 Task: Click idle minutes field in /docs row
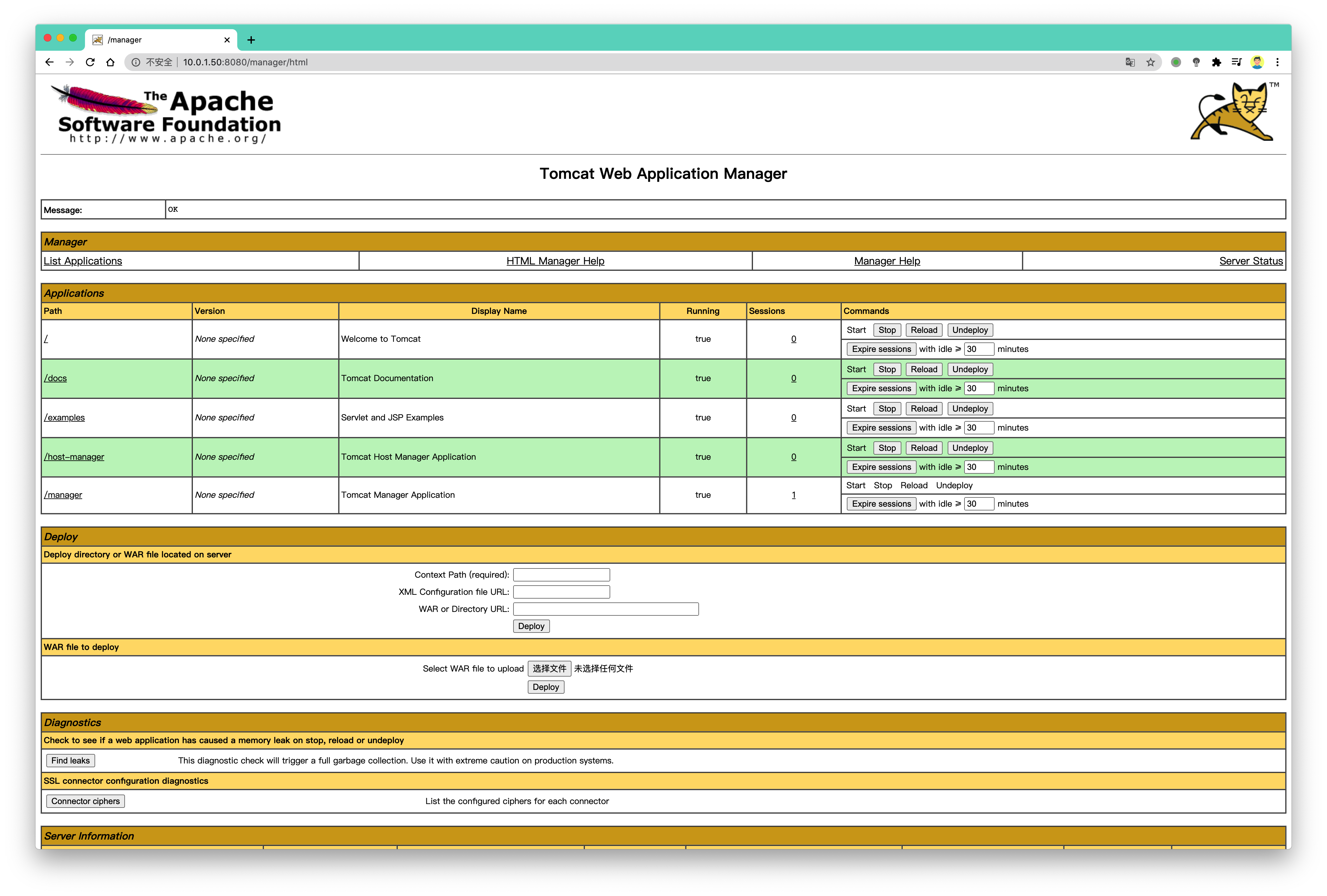click(979, 388)
